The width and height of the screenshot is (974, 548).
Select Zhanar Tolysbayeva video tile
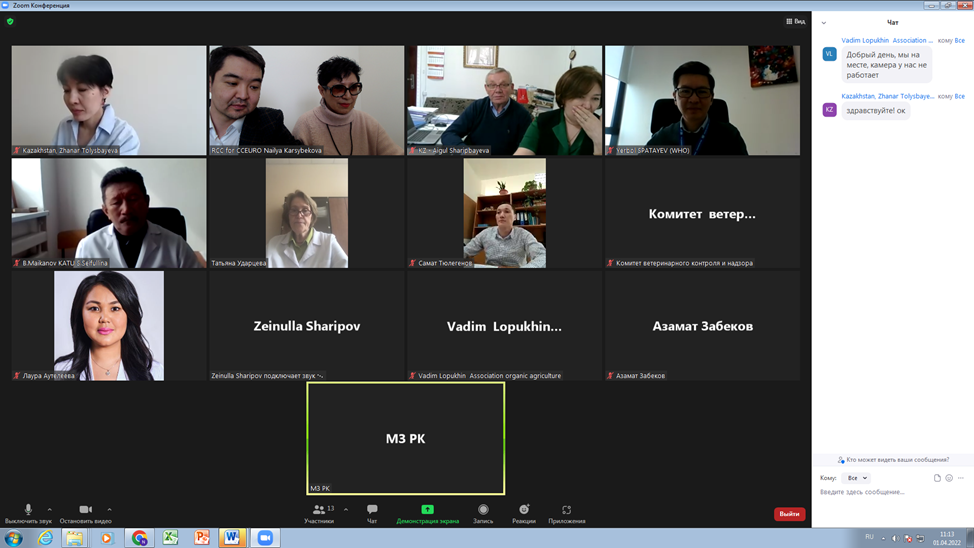tap(109, 100)
